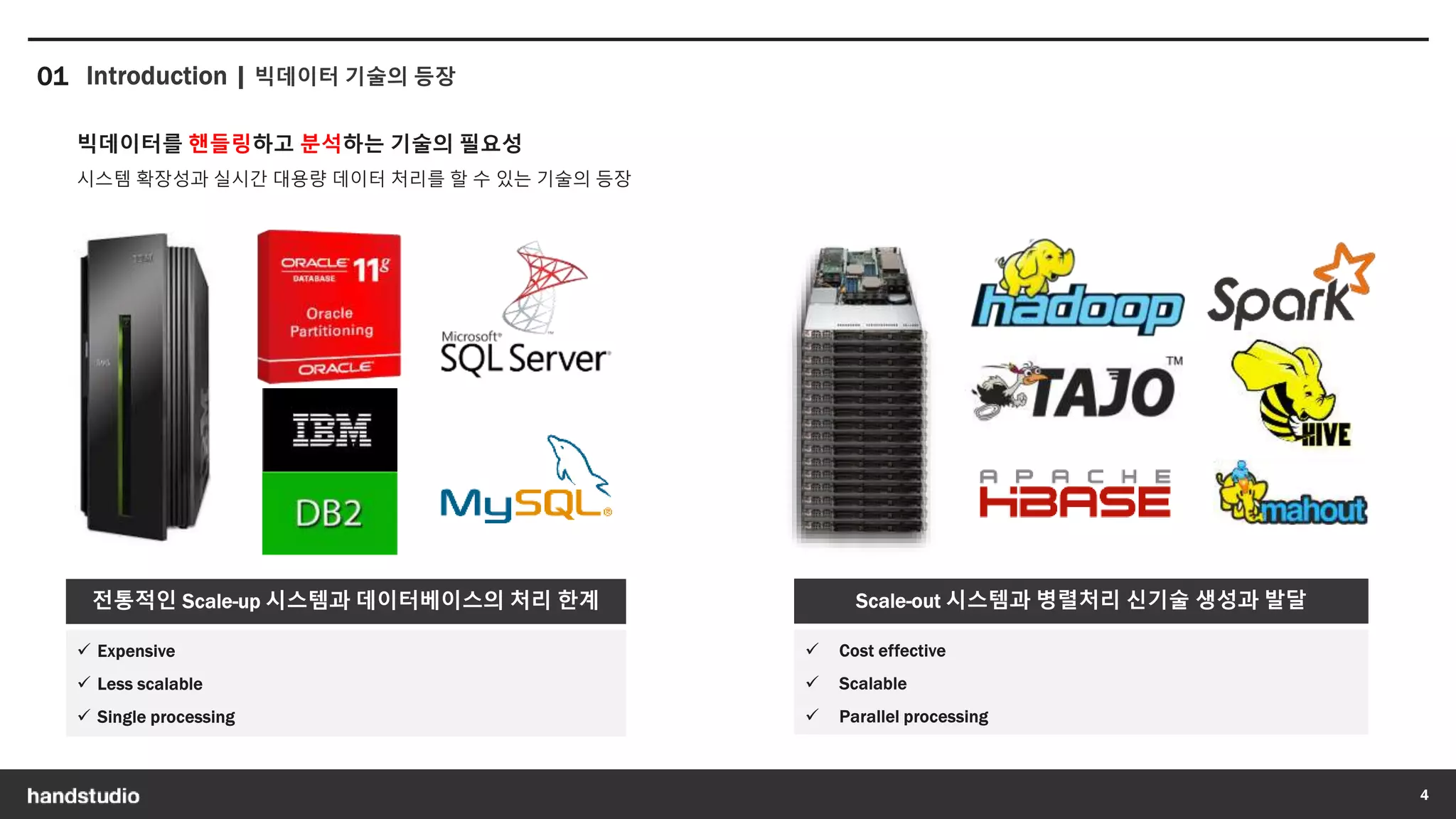Click the dark Scale-up heading banner
The width and height of the screenshot is (1456, 819).
tap(346, 601)
